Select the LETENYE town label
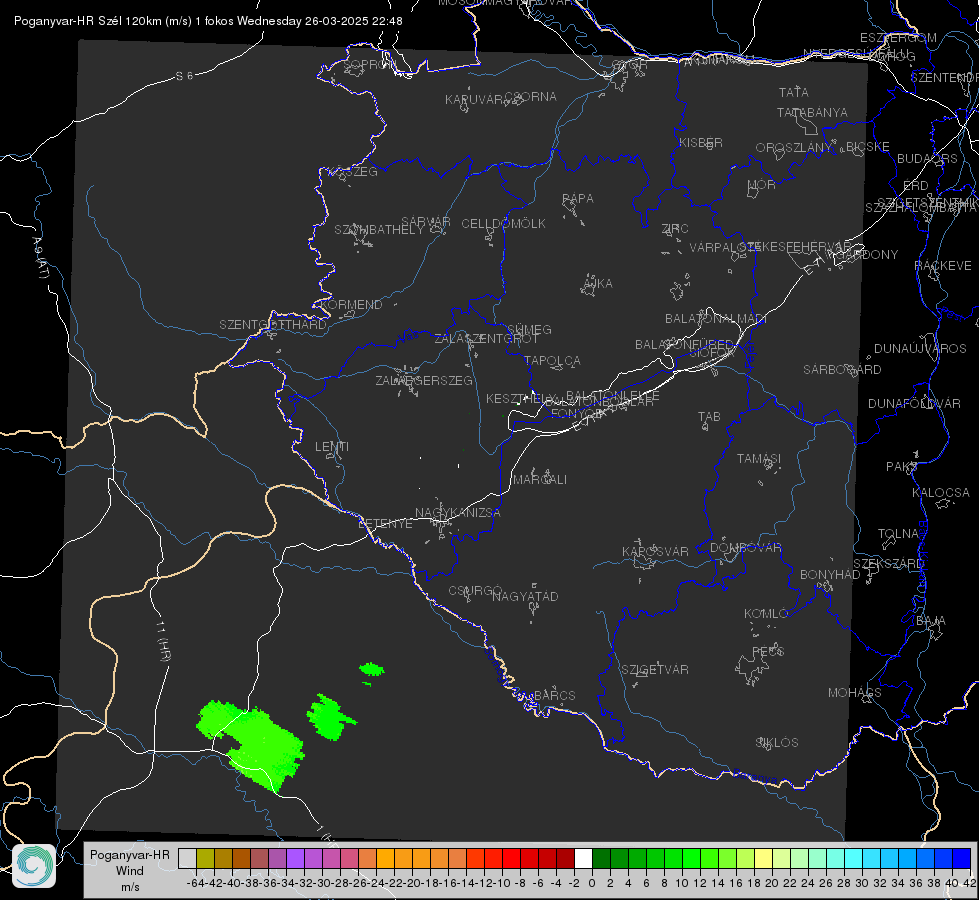Image resolution: width=979 pixels, height=900 pixels. [386, 524]
